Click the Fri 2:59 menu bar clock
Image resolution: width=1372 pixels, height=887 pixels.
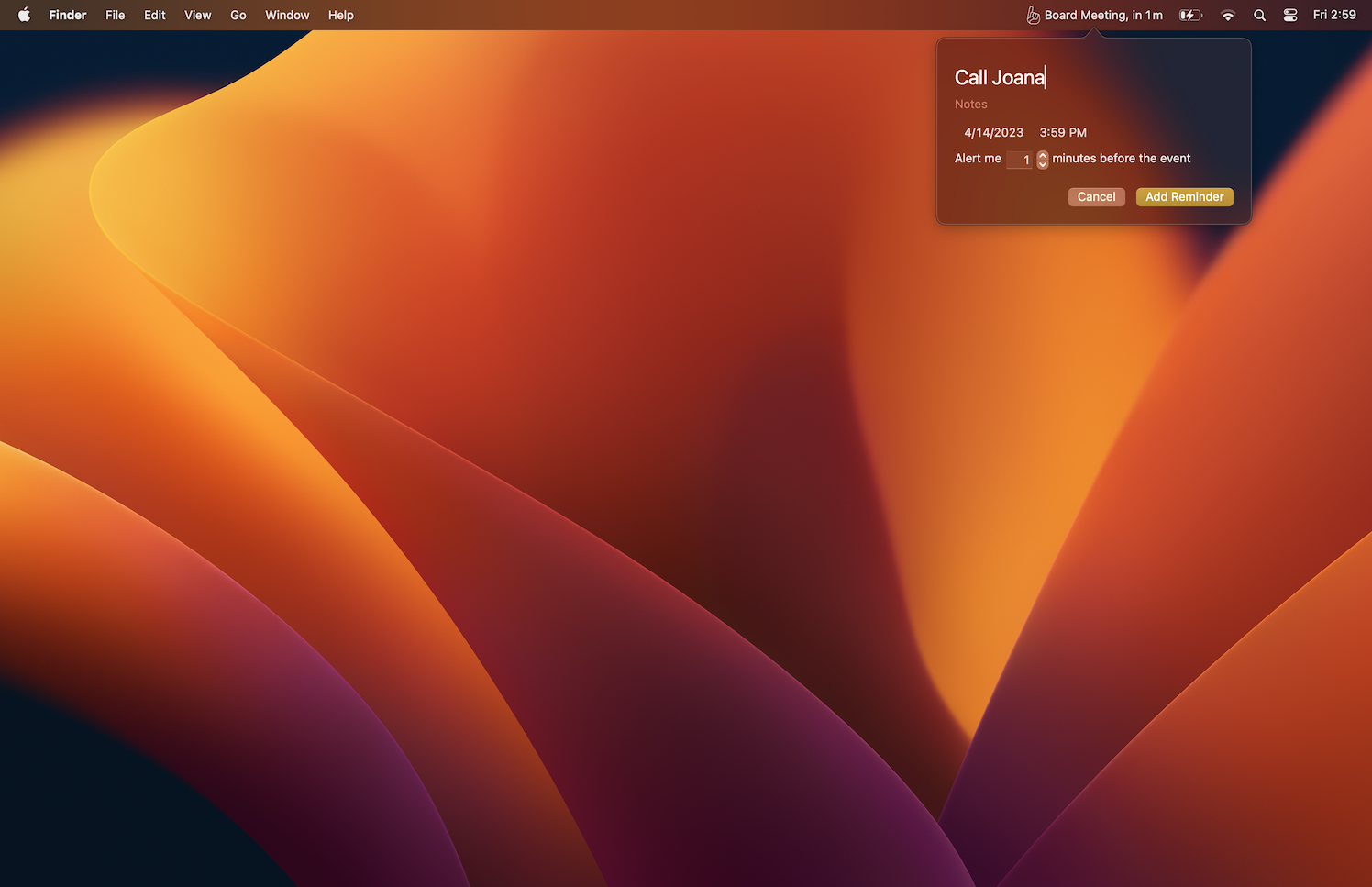(1333, 15)
